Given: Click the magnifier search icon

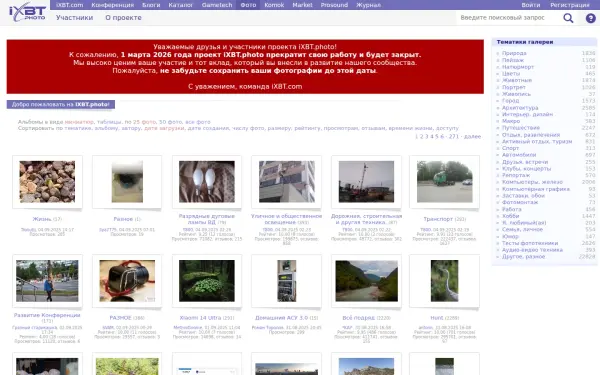Looking at the screenshot, I should [568, 18].
